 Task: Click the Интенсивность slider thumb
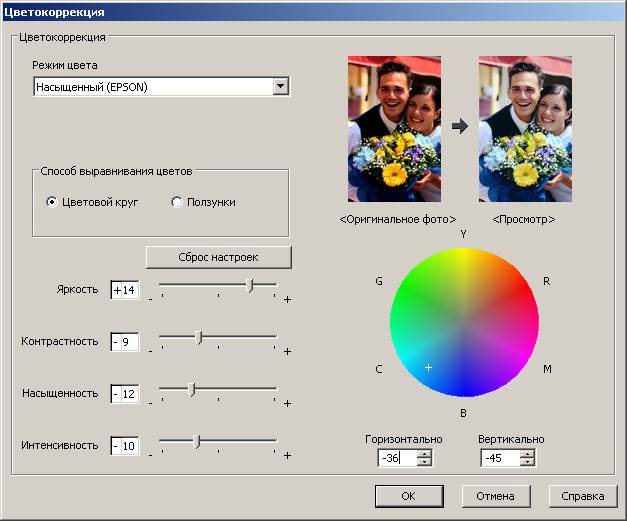196,441
